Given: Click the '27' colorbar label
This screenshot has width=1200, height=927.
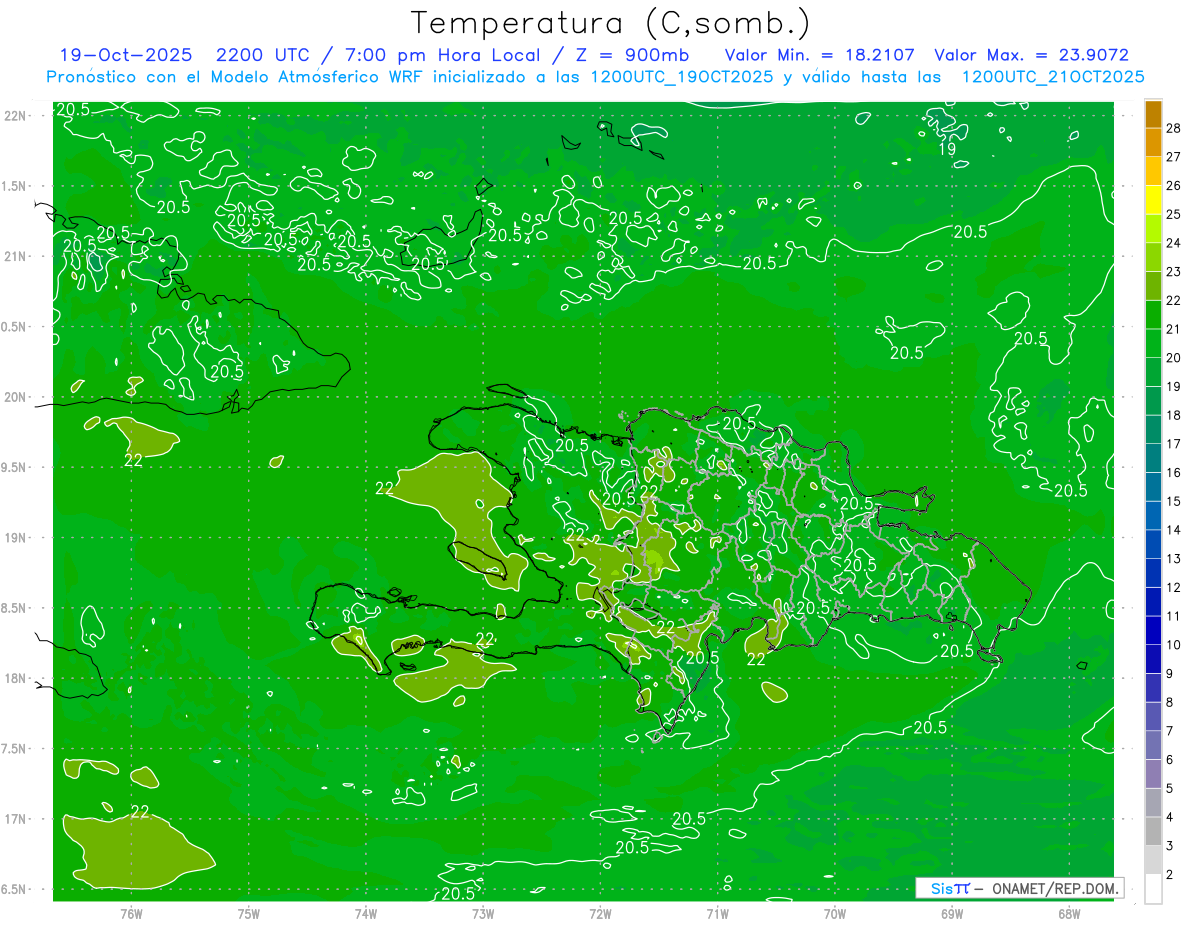Looking at the screenshot, I should pyautogui.click(x=1174, y=157).
